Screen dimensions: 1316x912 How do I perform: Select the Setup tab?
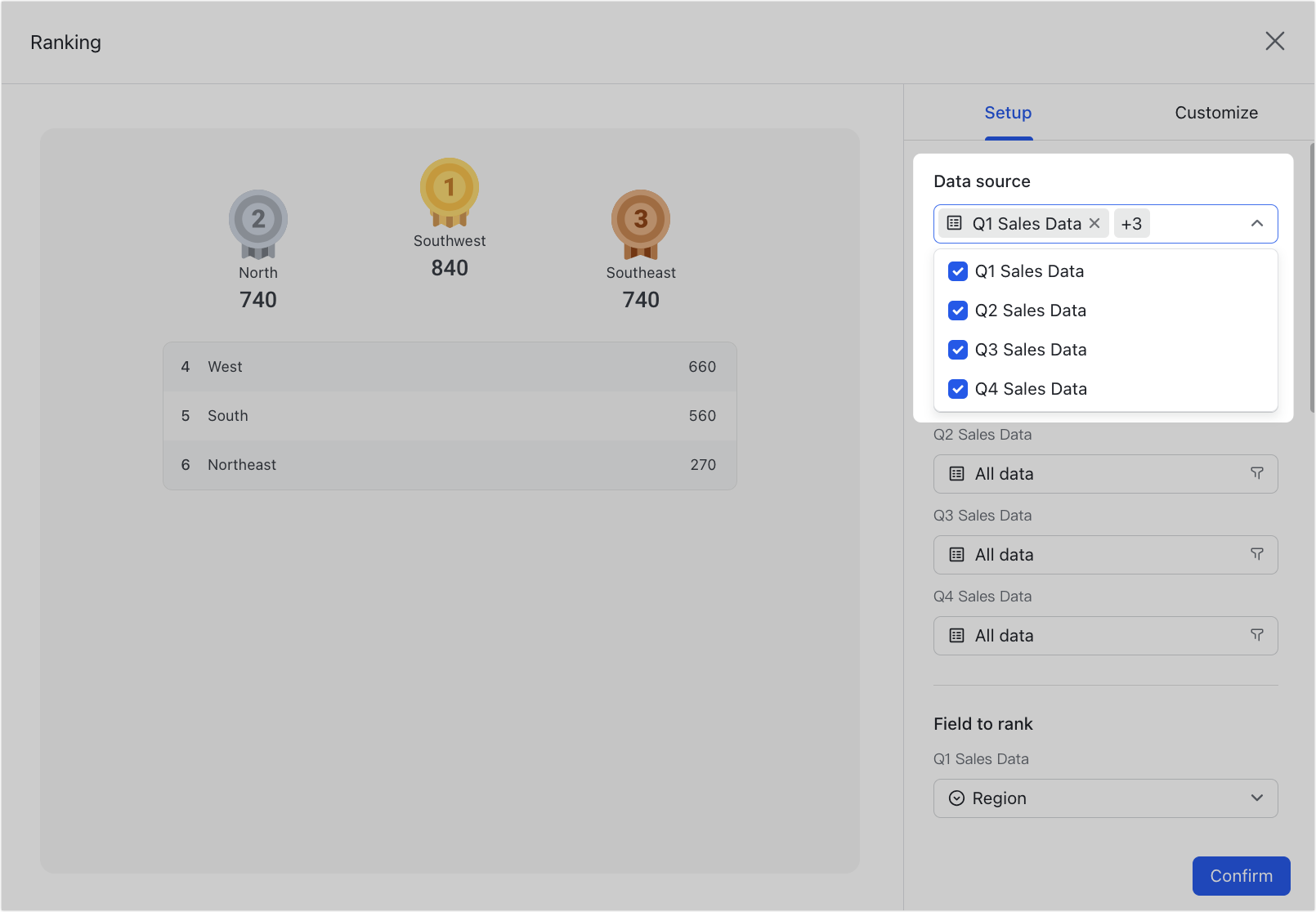tap(1008, 113)
